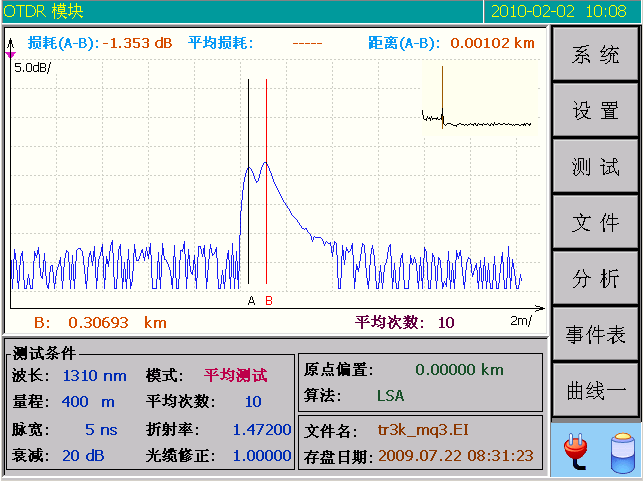Click the algorithm value LSA
The height and width of the screenshot is (481, 643).
(x=390, y=396)
